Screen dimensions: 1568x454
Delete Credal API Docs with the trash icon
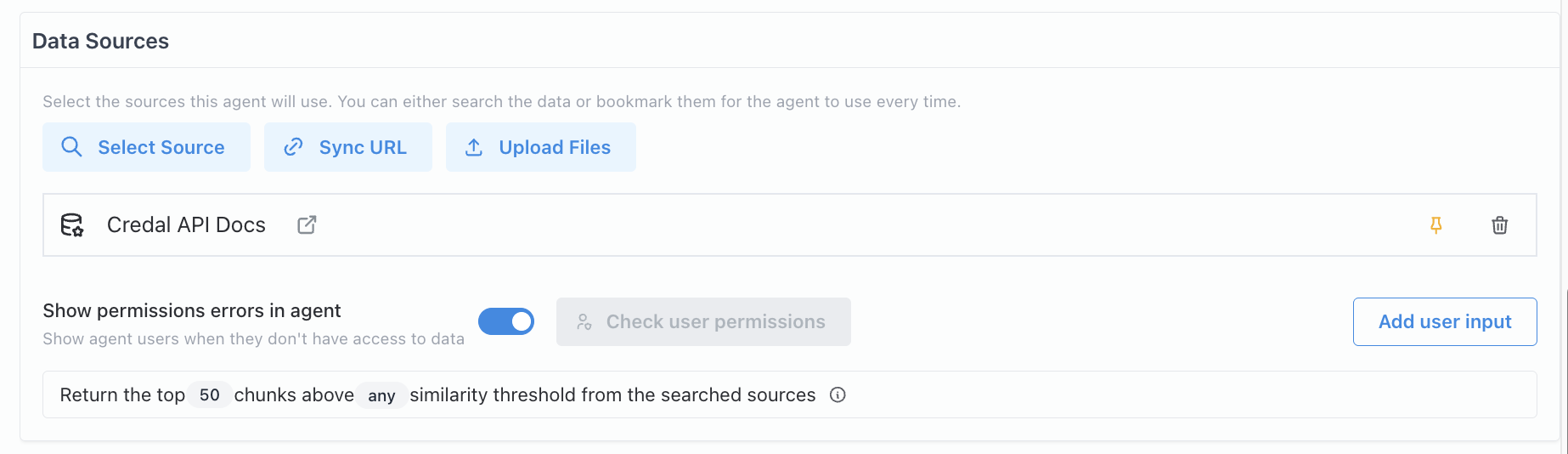(x=1499, y=225)
